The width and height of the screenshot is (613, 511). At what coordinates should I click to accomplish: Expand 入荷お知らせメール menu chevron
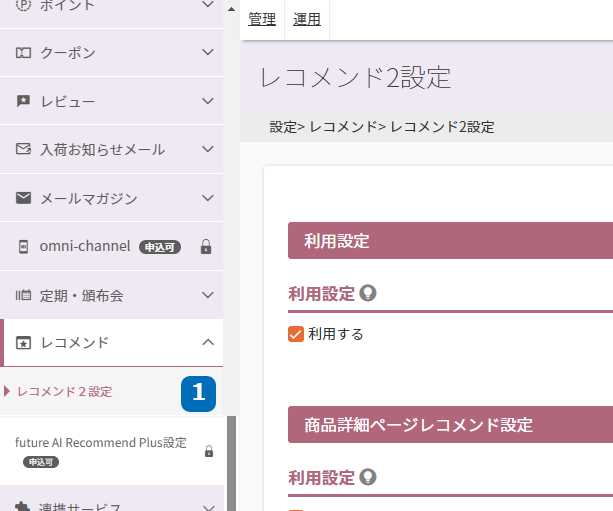coord(208,149)
